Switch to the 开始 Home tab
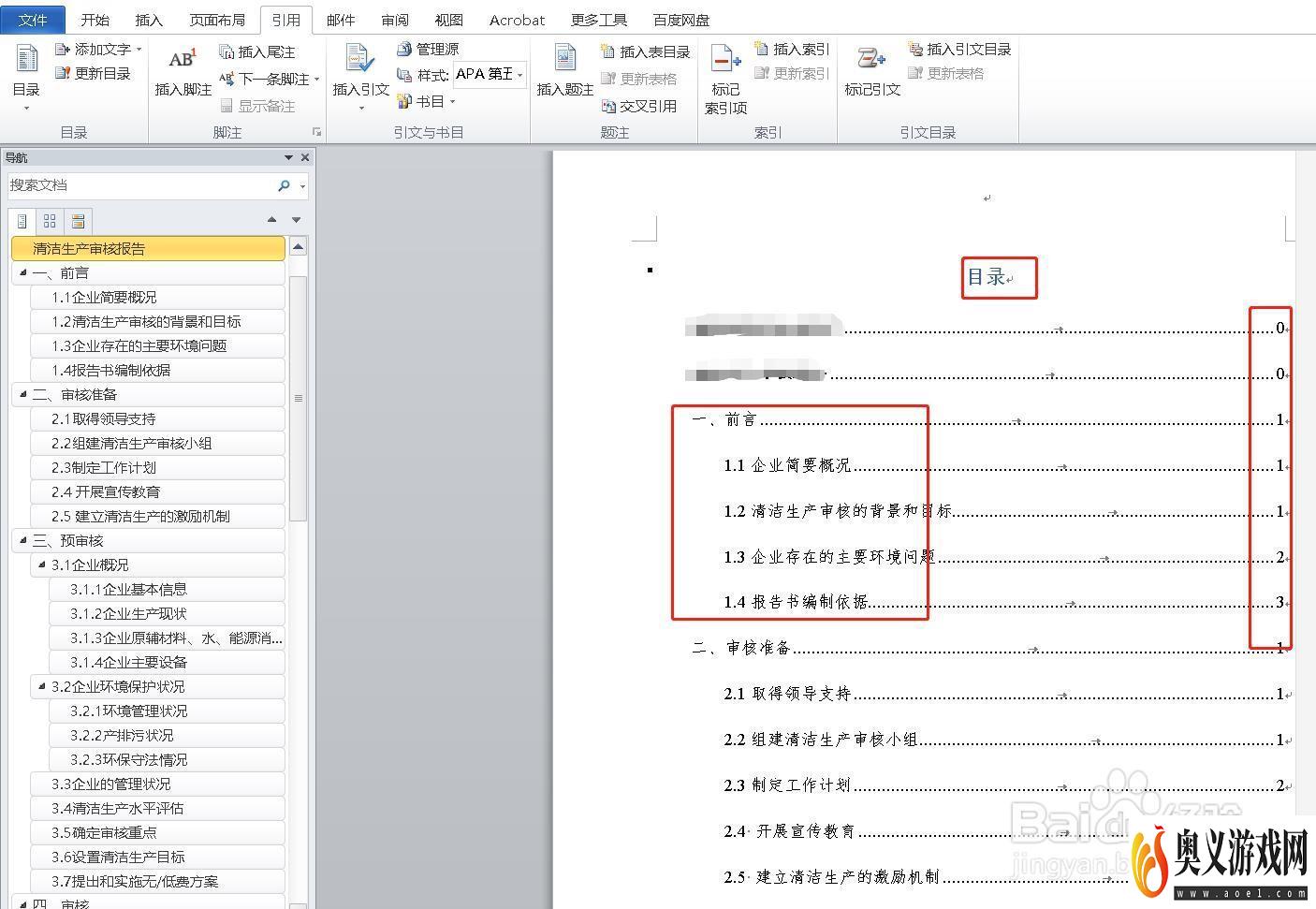 pyautogui.click(x=95, y=20)
